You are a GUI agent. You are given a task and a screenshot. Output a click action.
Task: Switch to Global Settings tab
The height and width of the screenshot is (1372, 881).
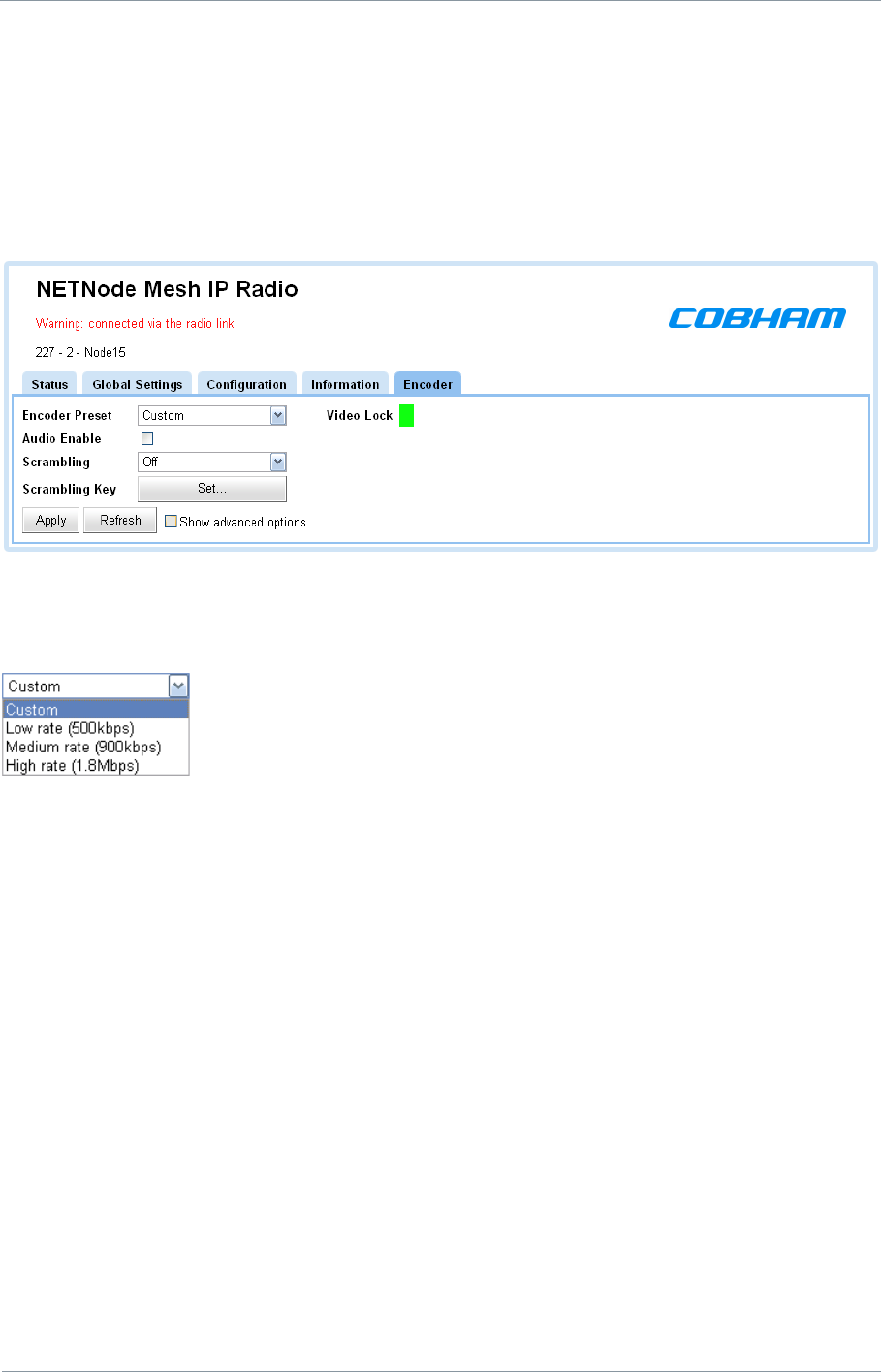pos(137,384)
